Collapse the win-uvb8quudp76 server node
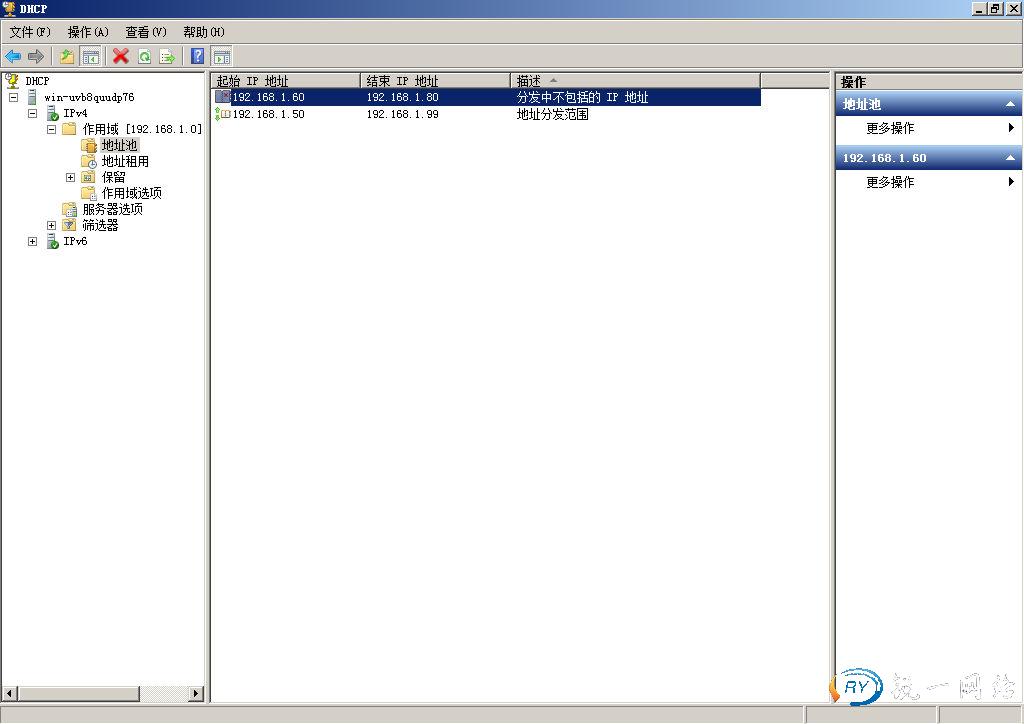Viewport: 1024px width, 724px height. [14, 98]
